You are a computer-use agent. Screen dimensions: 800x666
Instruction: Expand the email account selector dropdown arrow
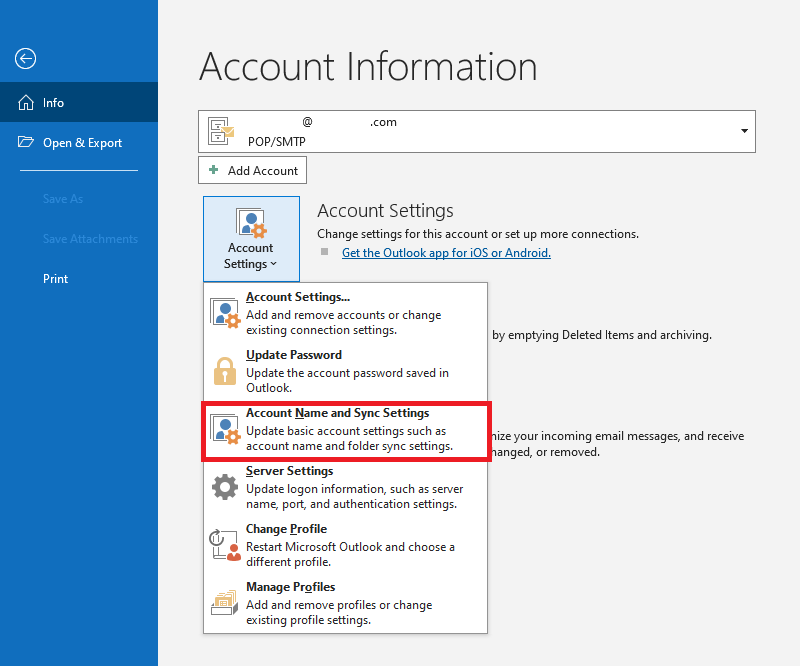pyautogui.click(x=744, y=131)
